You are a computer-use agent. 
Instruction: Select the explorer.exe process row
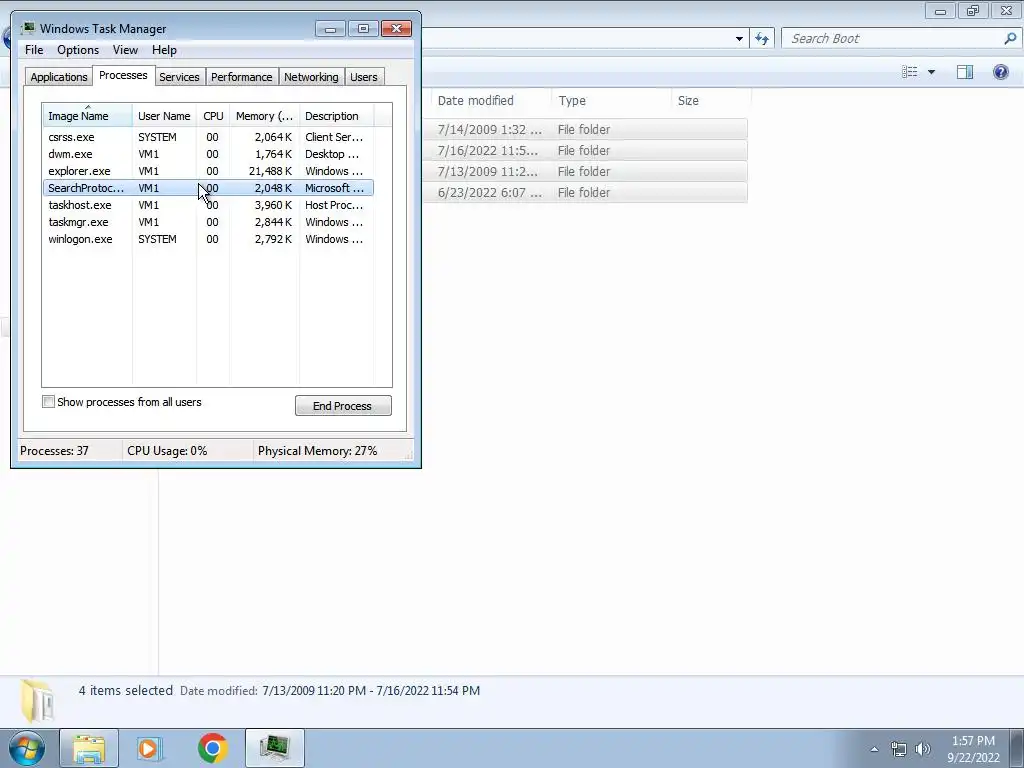208,171
